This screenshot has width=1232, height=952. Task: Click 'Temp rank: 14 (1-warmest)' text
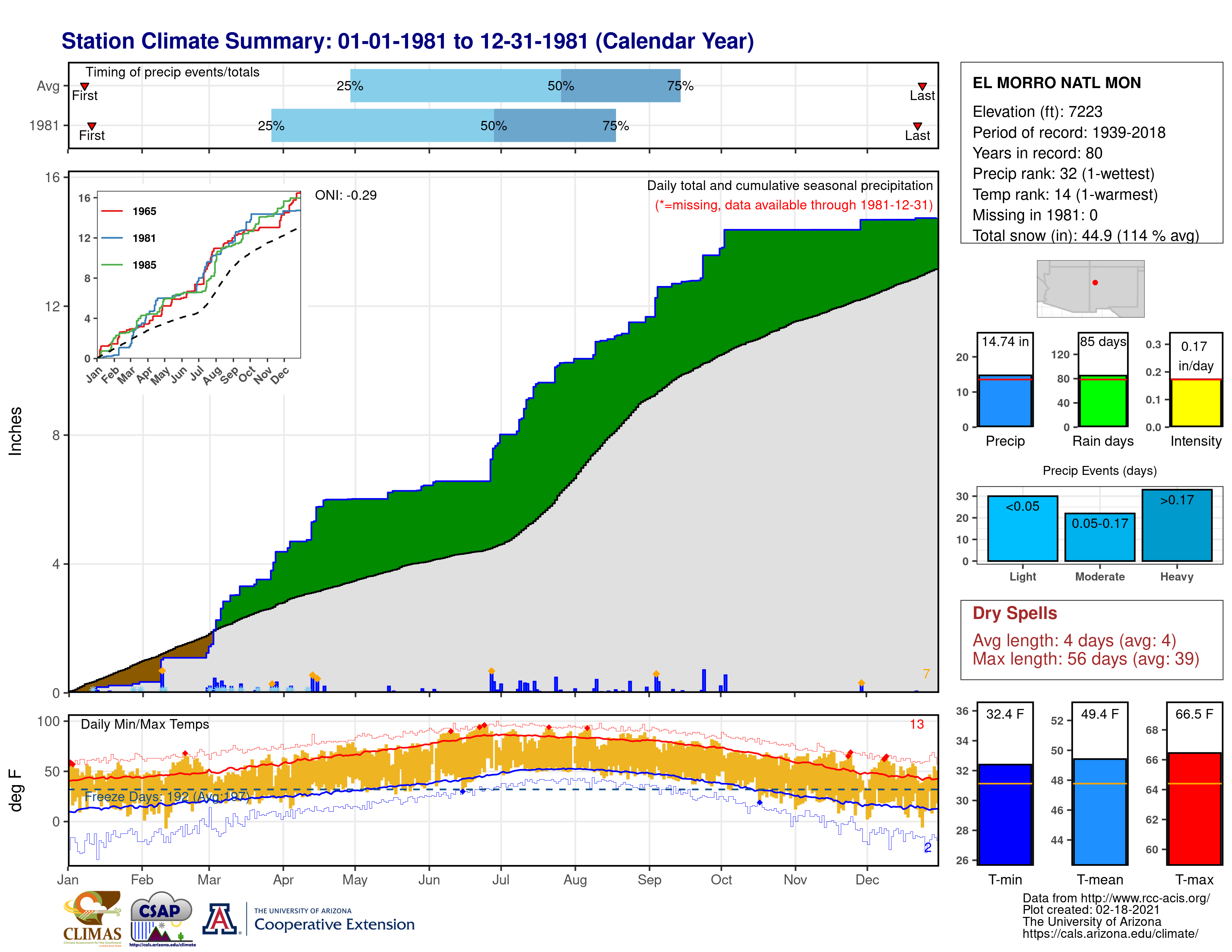click(1065, 195)
